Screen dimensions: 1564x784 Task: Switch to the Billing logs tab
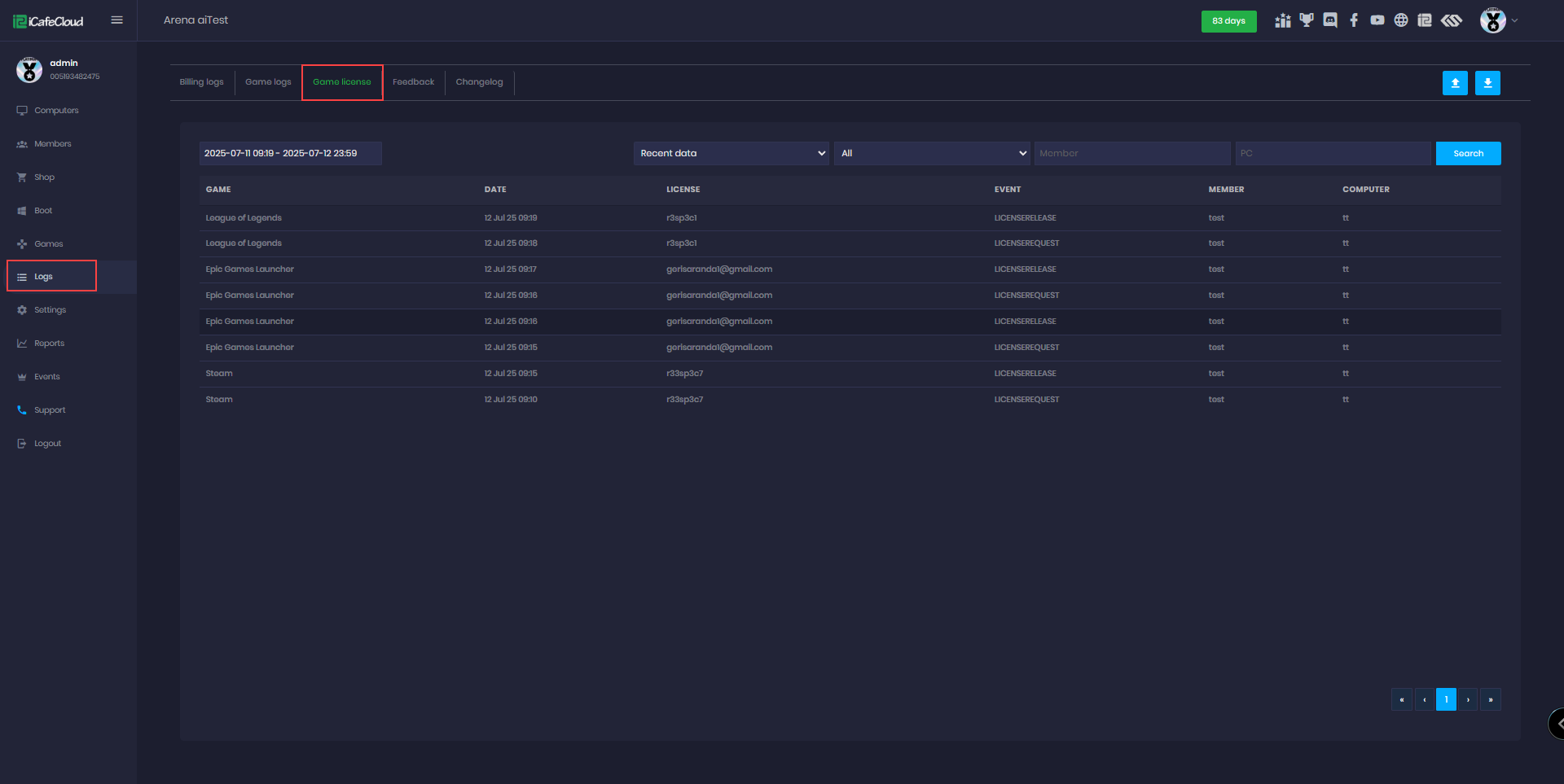pos(201,82)
